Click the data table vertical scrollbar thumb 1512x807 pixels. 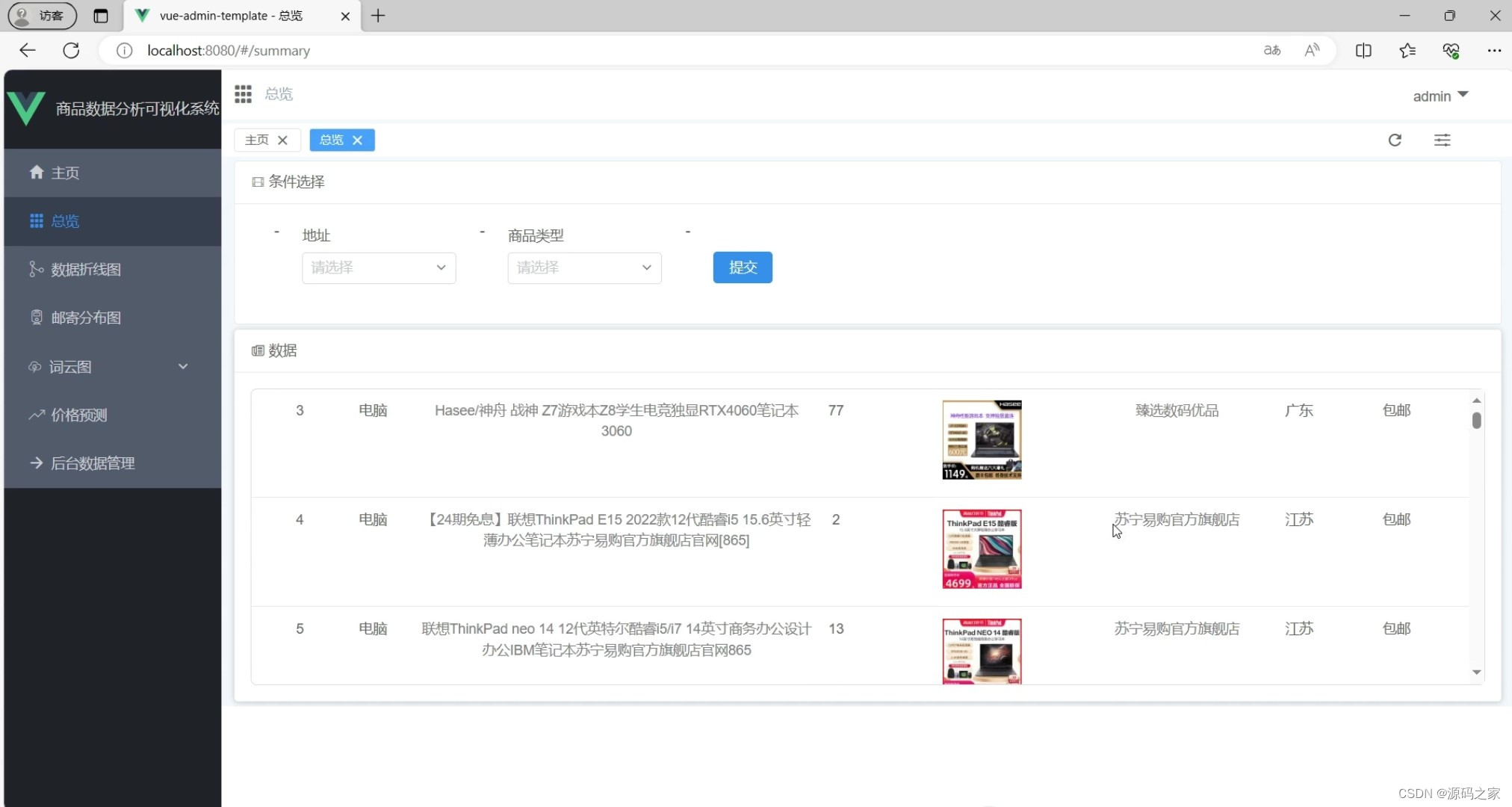click(1476, 421)
